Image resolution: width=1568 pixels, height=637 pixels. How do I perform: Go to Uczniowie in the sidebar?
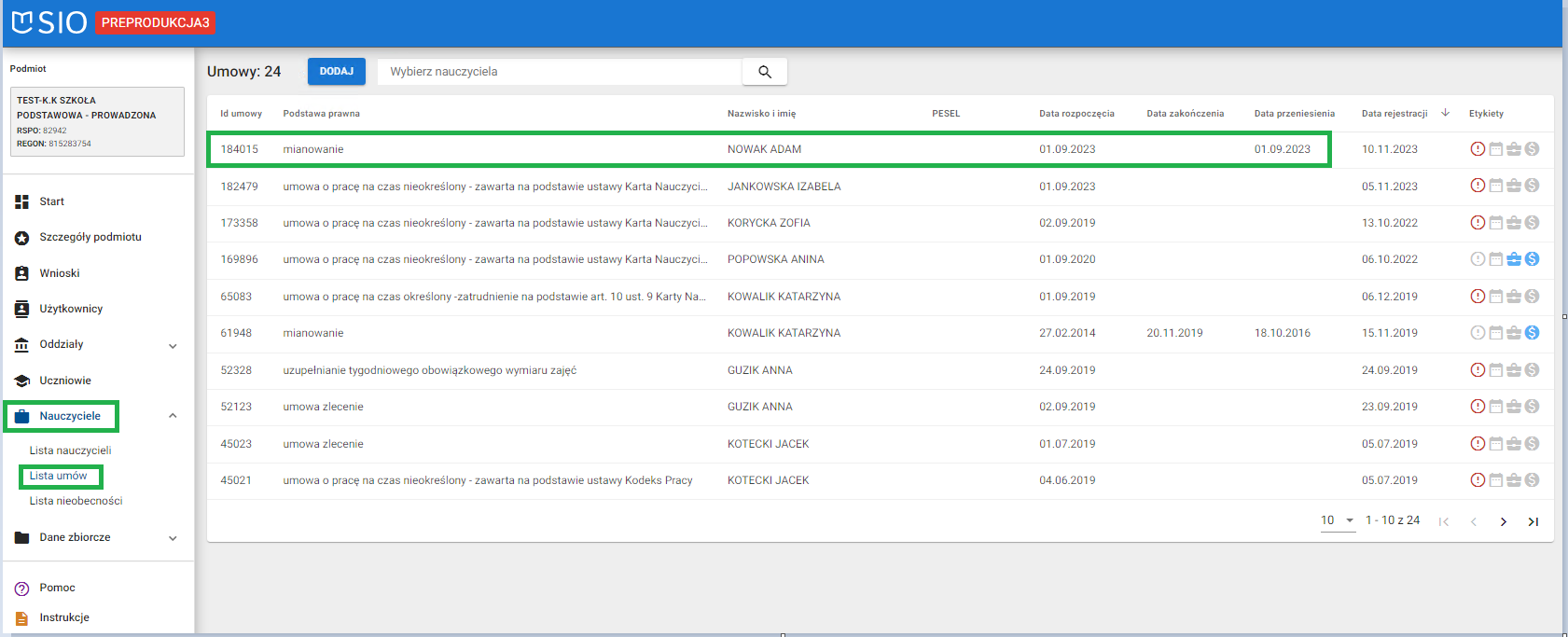point(65,381)
